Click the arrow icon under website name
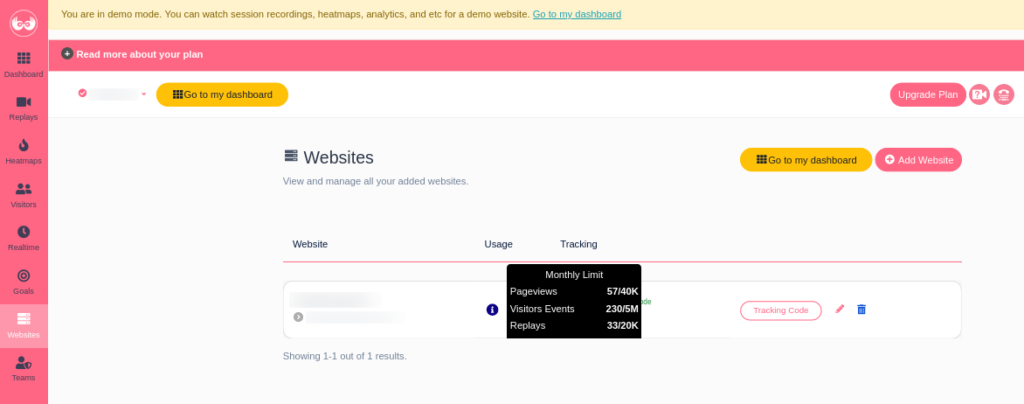Screen dimensions: 1024x404 pos(298,317)
